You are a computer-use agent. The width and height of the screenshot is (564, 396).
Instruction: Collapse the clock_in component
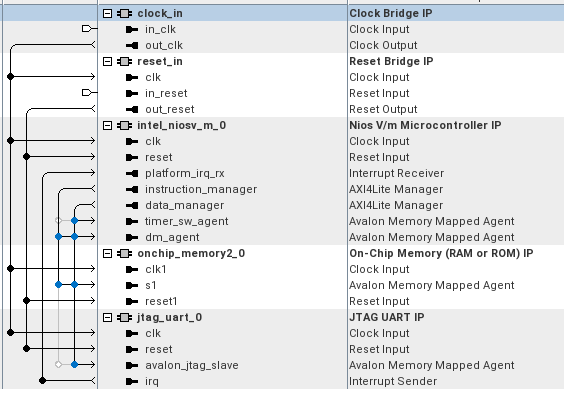point(107,14)
